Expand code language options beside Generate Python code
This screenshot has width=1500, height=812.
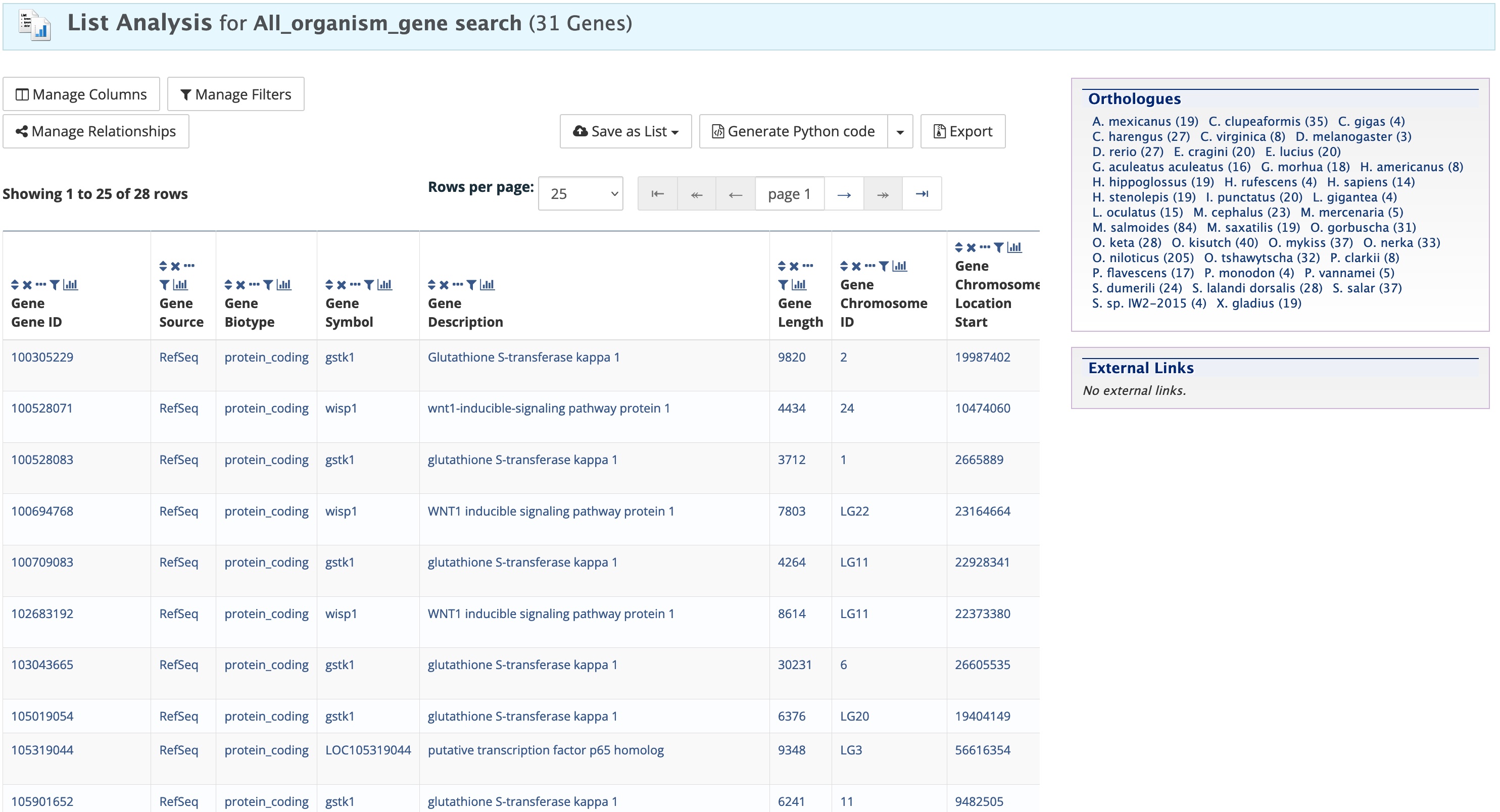(900, 132)
